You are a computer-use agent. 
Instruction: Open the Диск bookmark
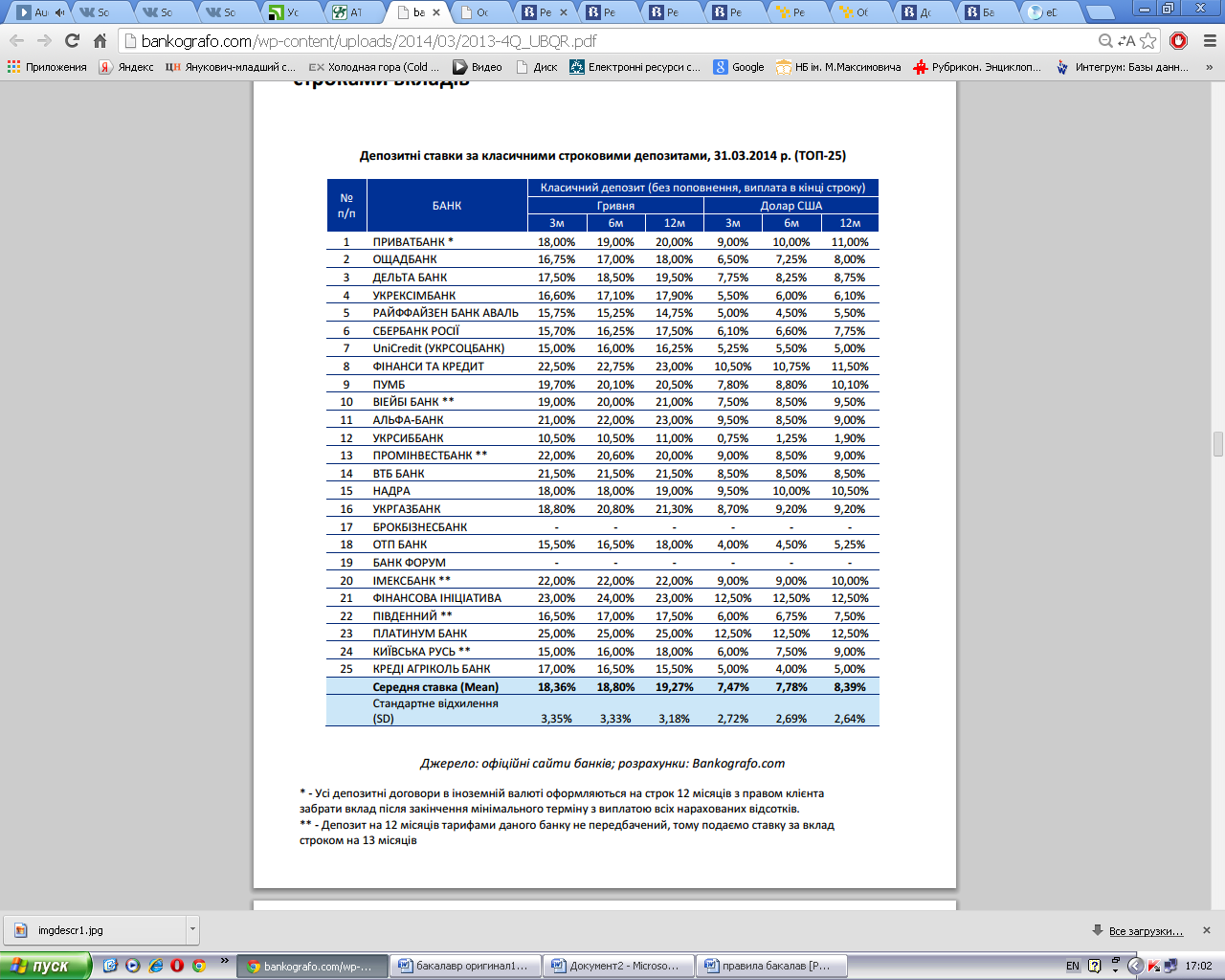537,67
